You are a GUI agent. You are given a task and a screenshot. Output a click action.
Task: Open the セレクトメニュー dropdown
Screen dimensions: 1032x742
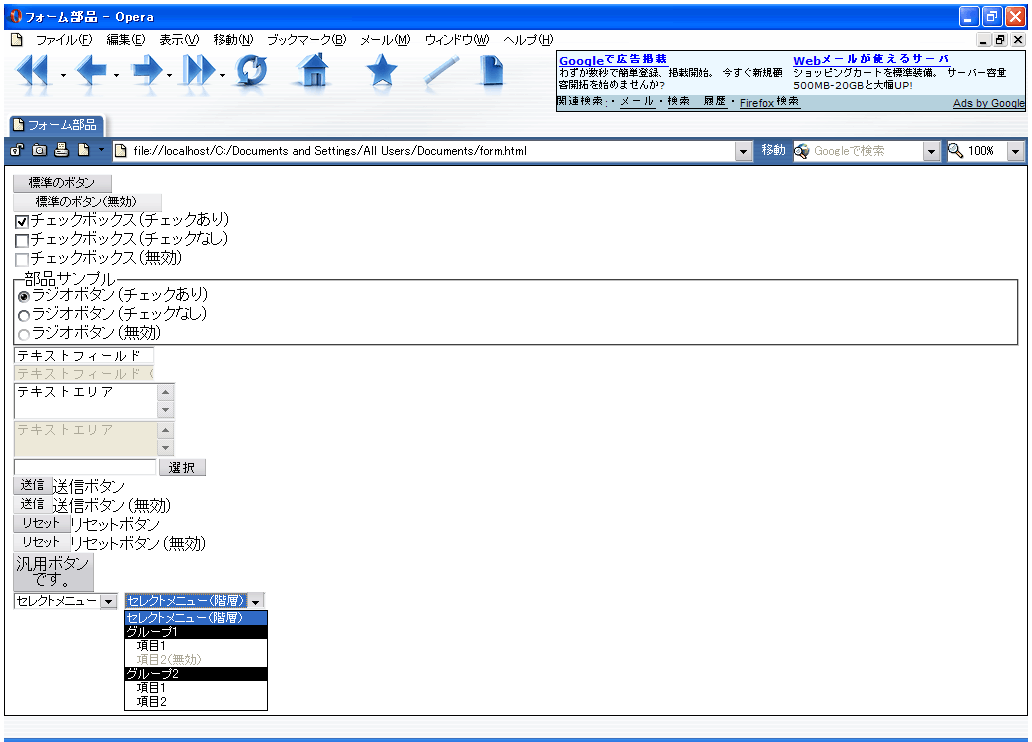click(x=109, y=601)
